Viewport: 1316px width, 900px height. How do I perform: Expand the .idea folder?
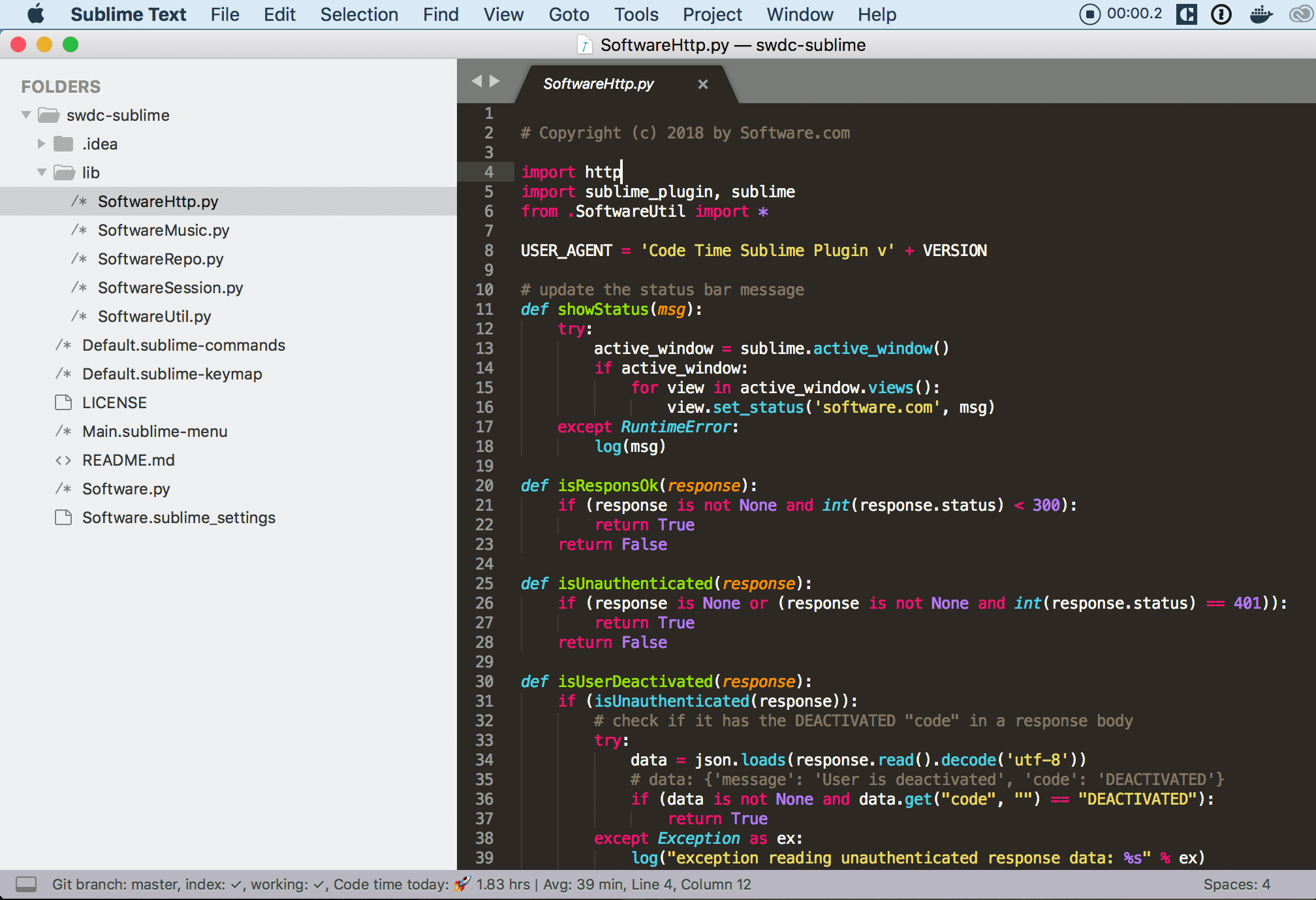[x=41, y=144]
